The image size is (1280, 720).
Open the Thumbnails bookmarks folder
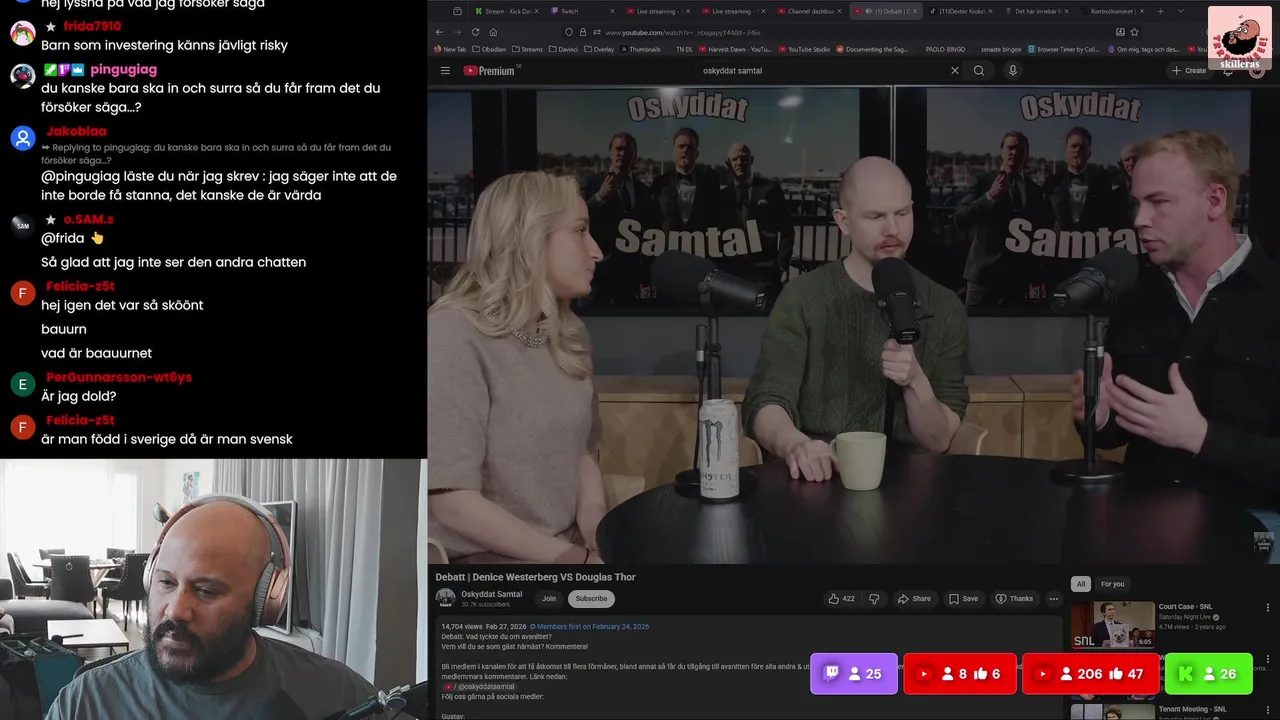640,49
